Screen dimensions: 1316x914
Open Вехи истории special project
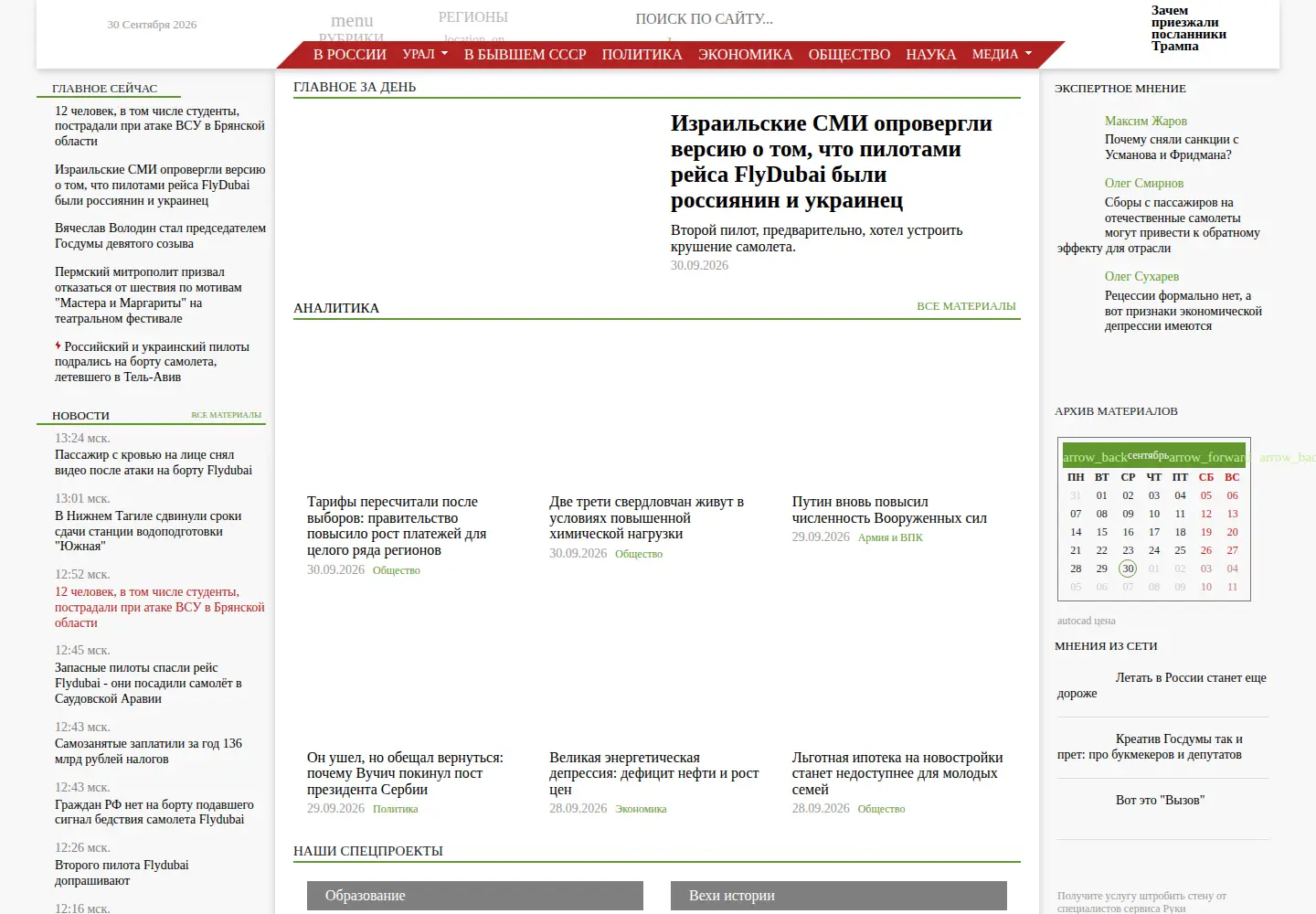[839, 896]
